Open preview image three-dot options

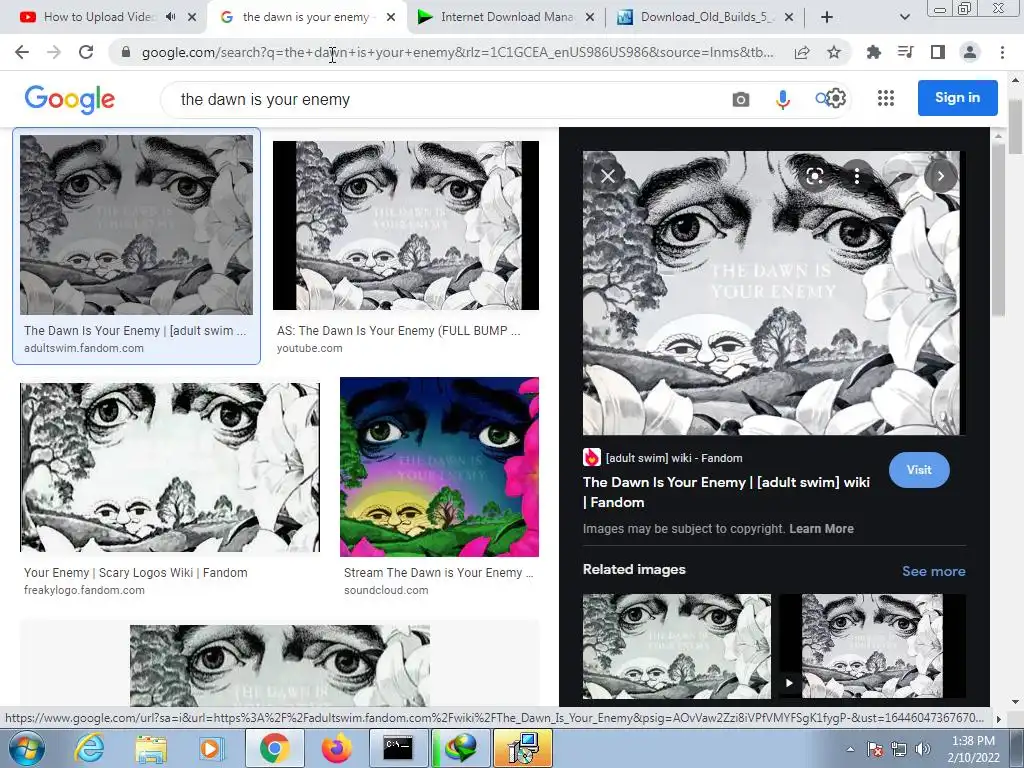click(857, 176)
